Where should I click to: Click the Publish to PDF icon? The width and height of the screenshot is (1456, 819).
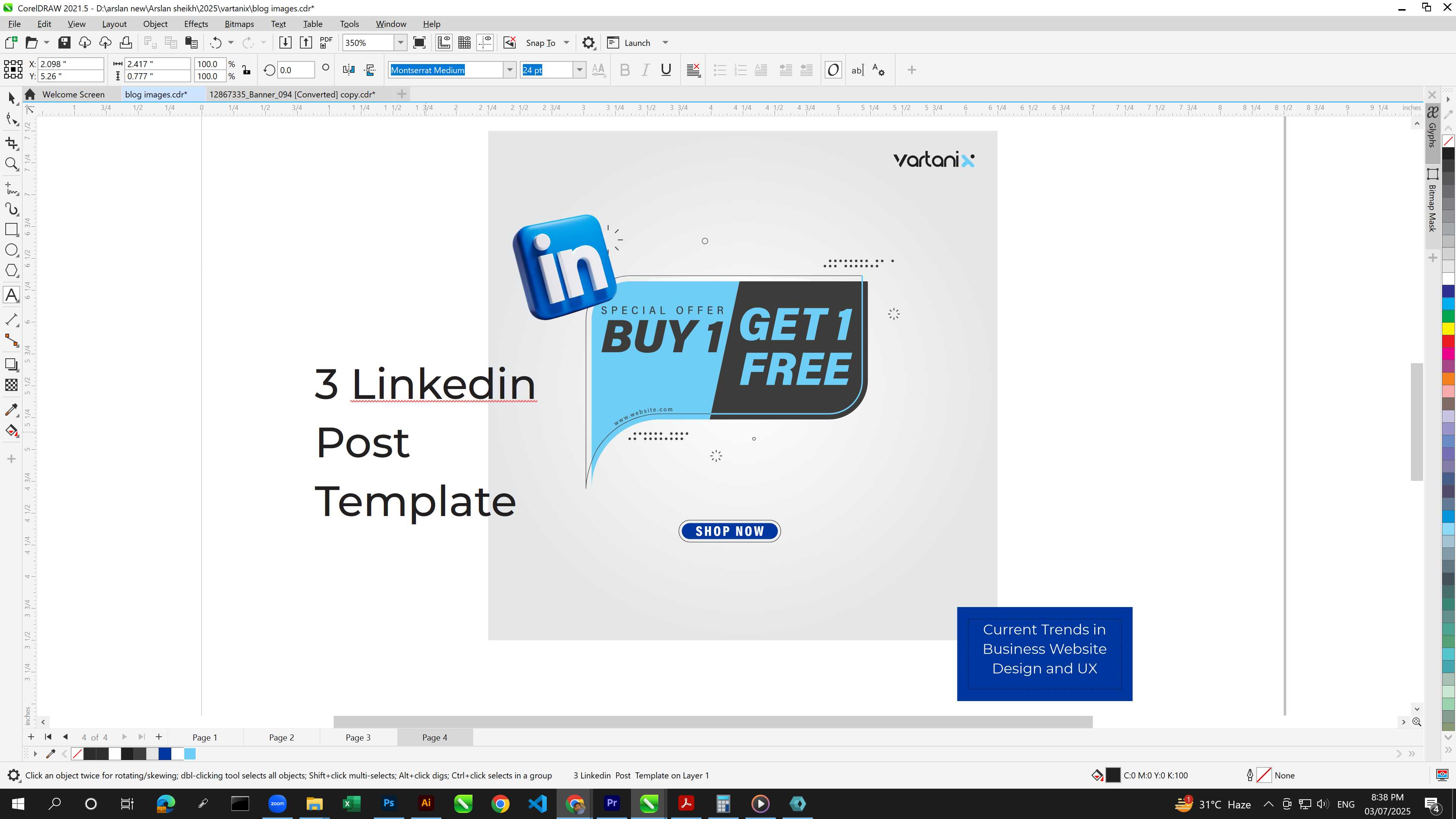pyautogui.click(x=326, y=42)
